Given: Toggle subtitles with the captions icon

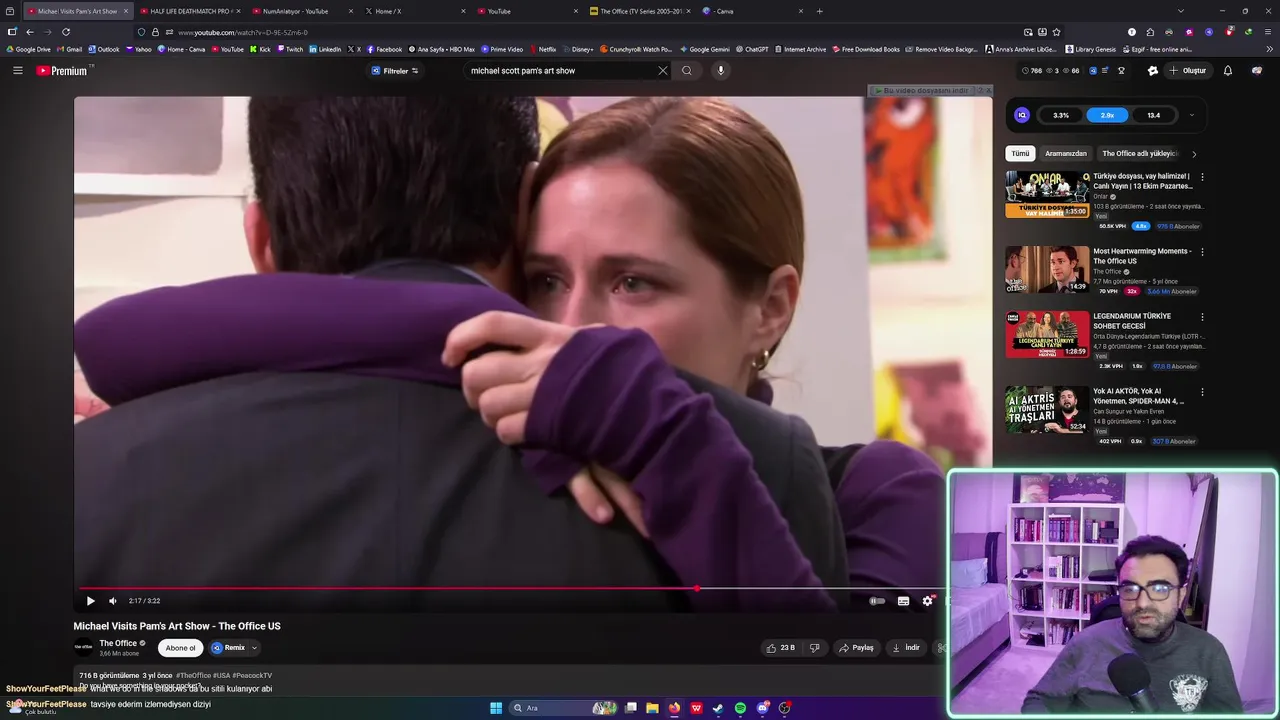Looking at the screenshot, I should [x=903, y=601].
